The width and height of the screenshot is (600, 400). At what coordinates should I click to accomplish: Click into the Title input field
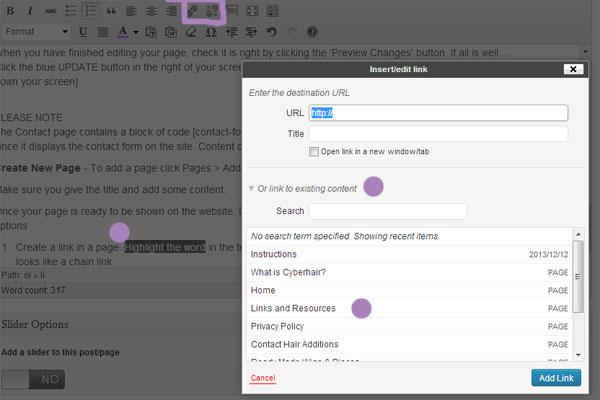point(438,134)
